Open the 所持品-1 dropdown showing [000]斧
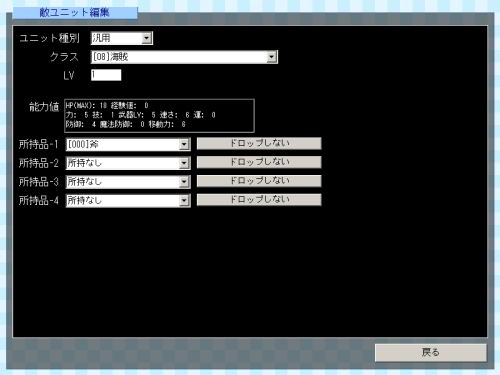The image size is (500, 375). point(128,144)
